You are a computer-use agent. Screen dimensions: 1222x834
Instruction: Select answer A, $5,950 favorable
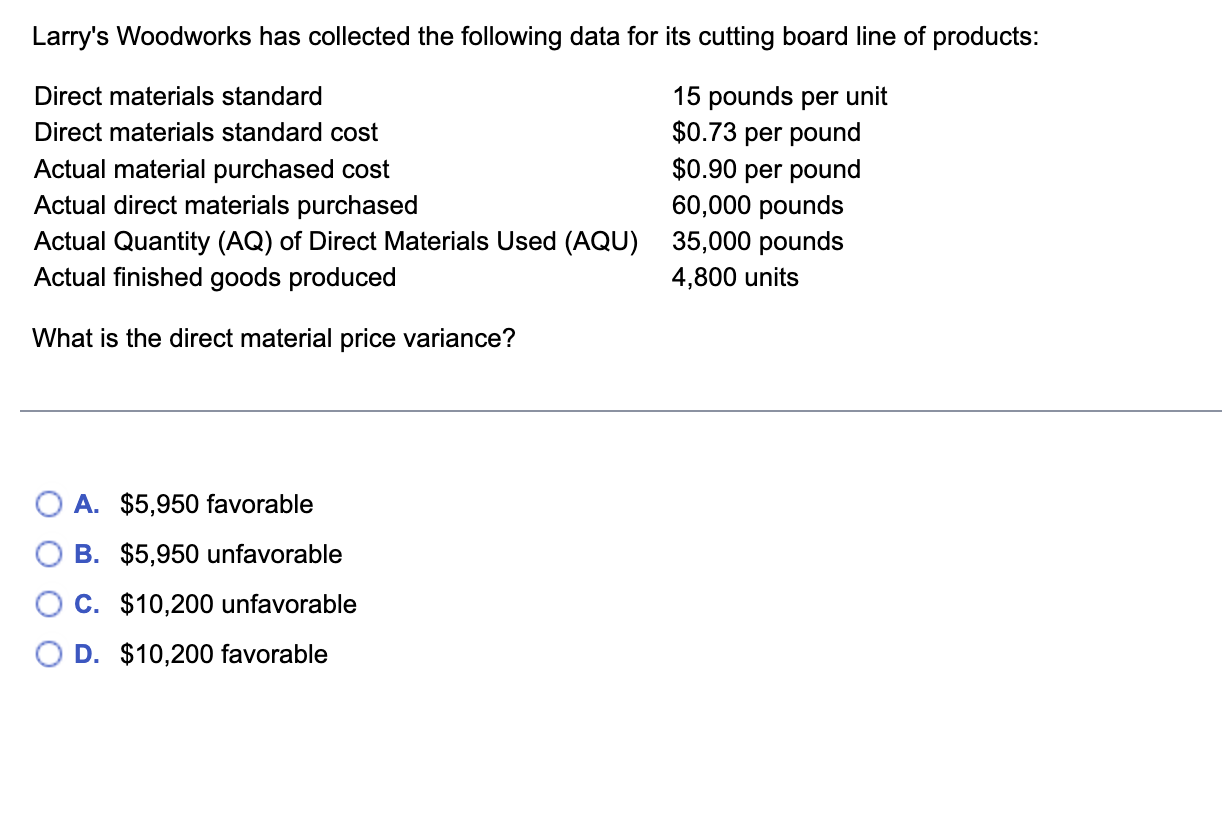click(x=48, y=504)
